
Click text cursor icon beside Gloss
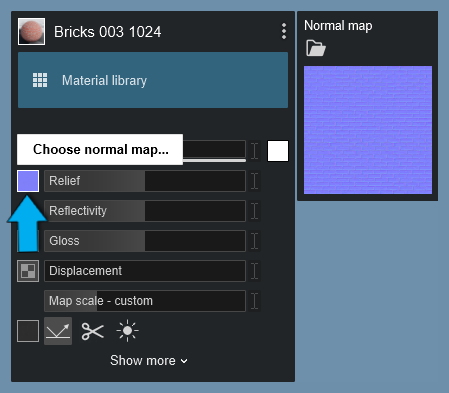(254, 241)
